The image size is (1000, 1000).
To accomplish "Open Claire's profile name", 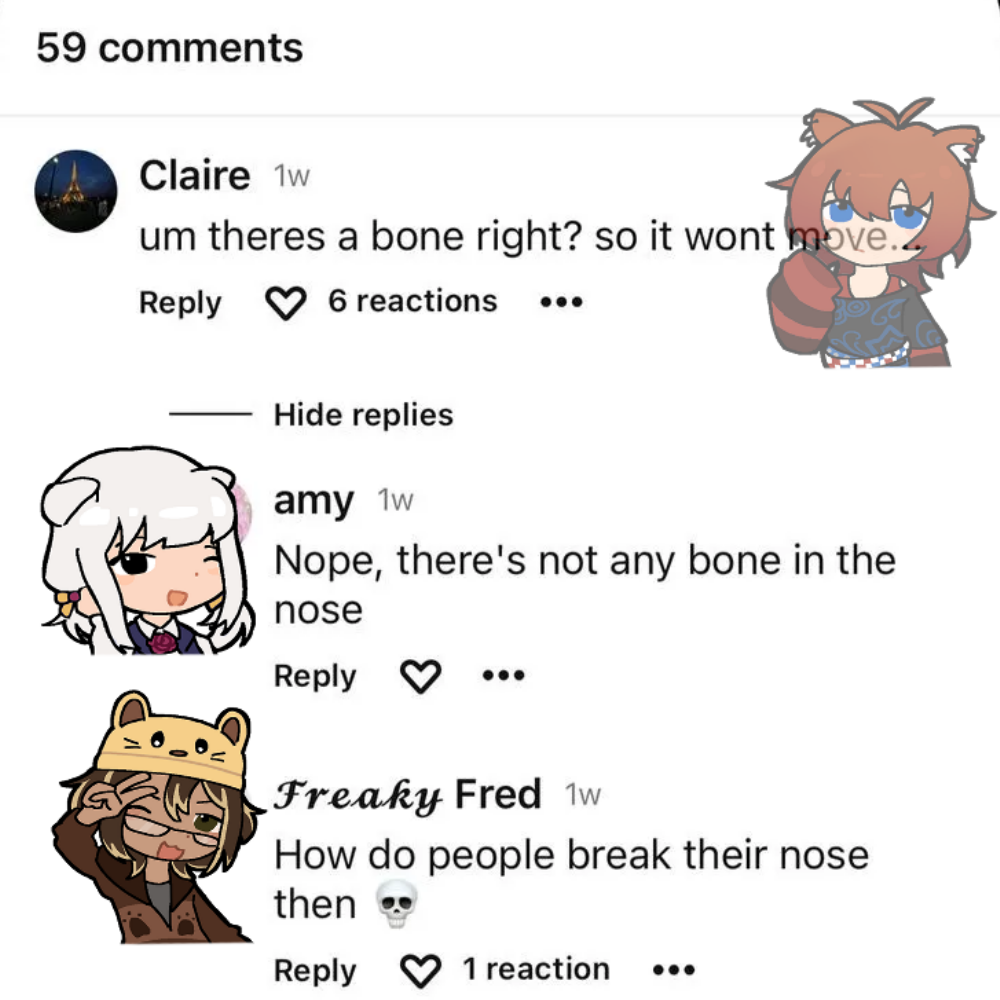I will coord(195,175).
